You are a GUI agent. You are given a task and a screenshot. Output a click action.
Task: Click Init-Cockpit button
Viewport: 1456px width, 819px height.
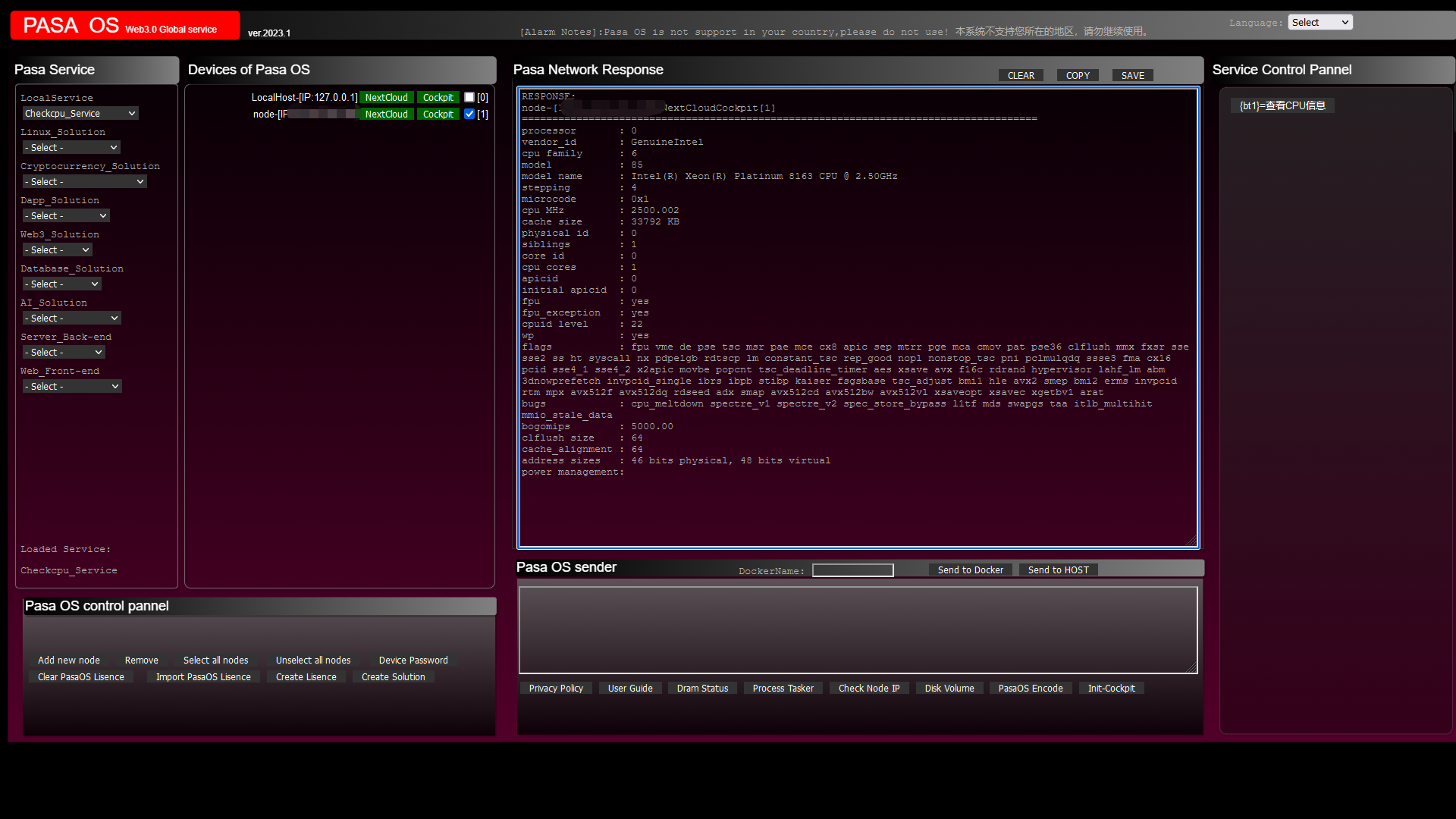pos(1112,688)
